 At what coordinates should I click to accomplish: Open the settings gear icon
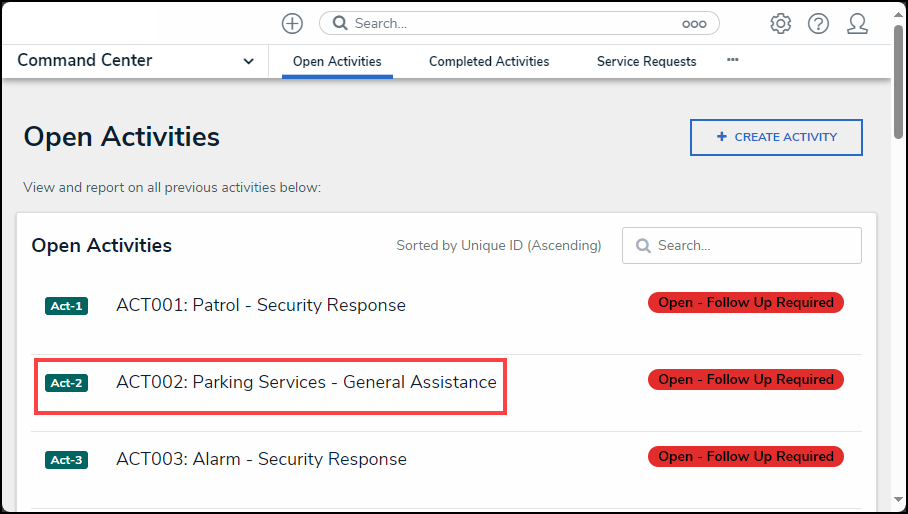(x=780, y=23)
